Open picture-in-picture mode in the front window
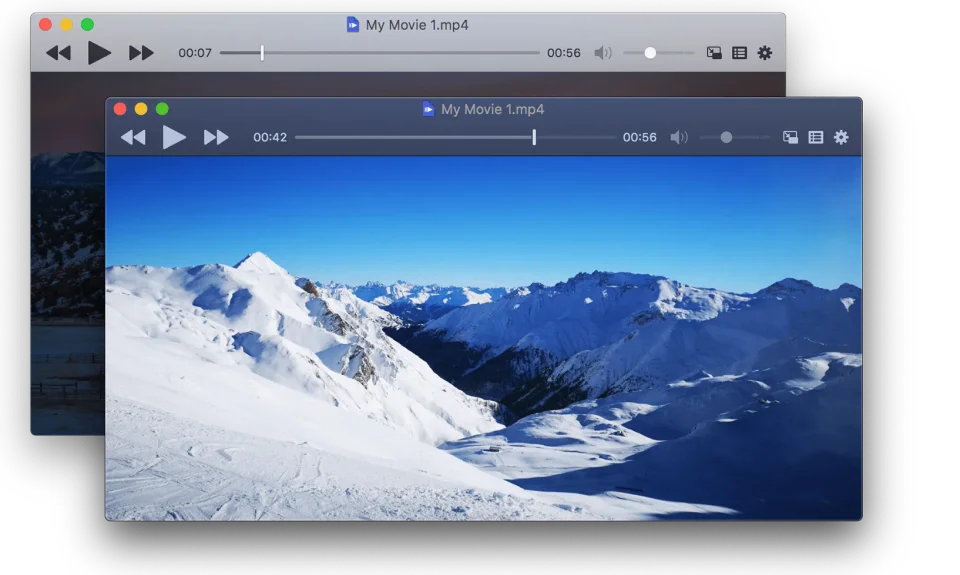The height and width of the screenshot is (575, 960). 790,137
